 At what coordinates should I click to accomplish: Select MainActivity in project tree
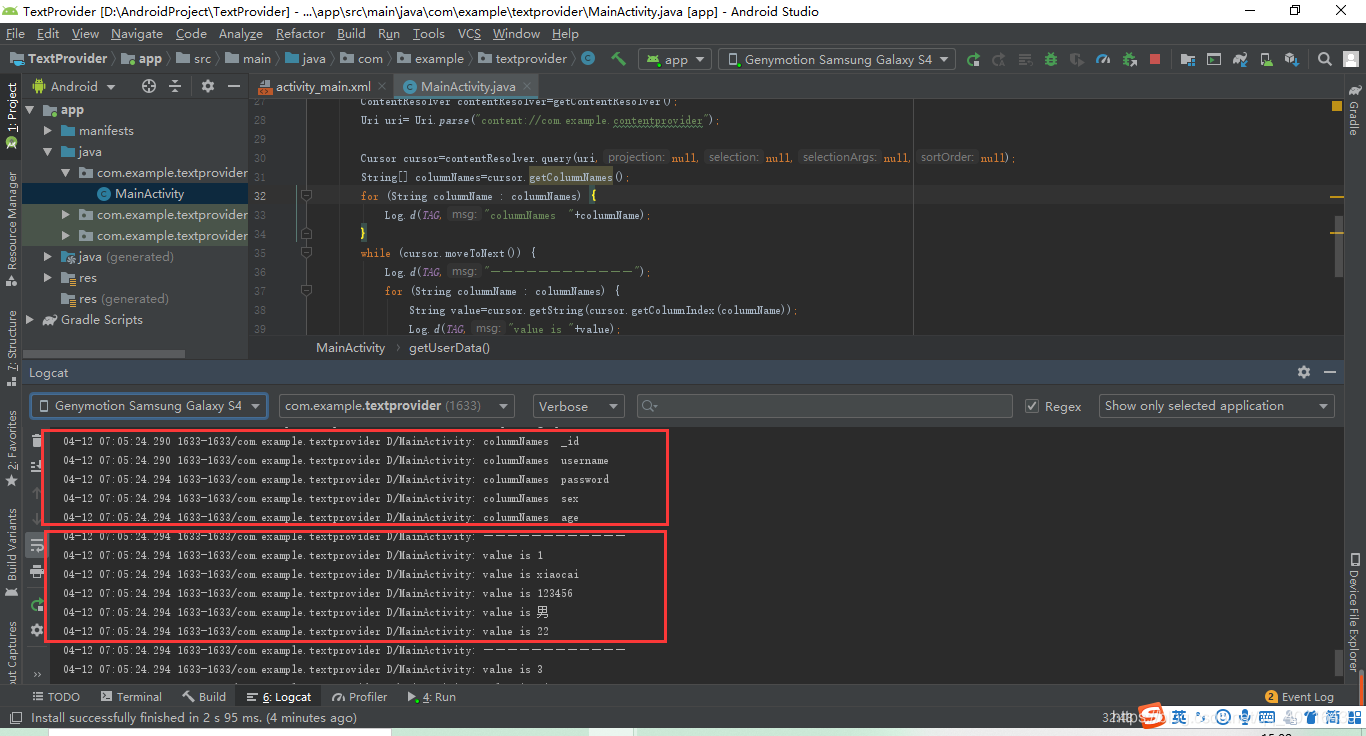149,194
